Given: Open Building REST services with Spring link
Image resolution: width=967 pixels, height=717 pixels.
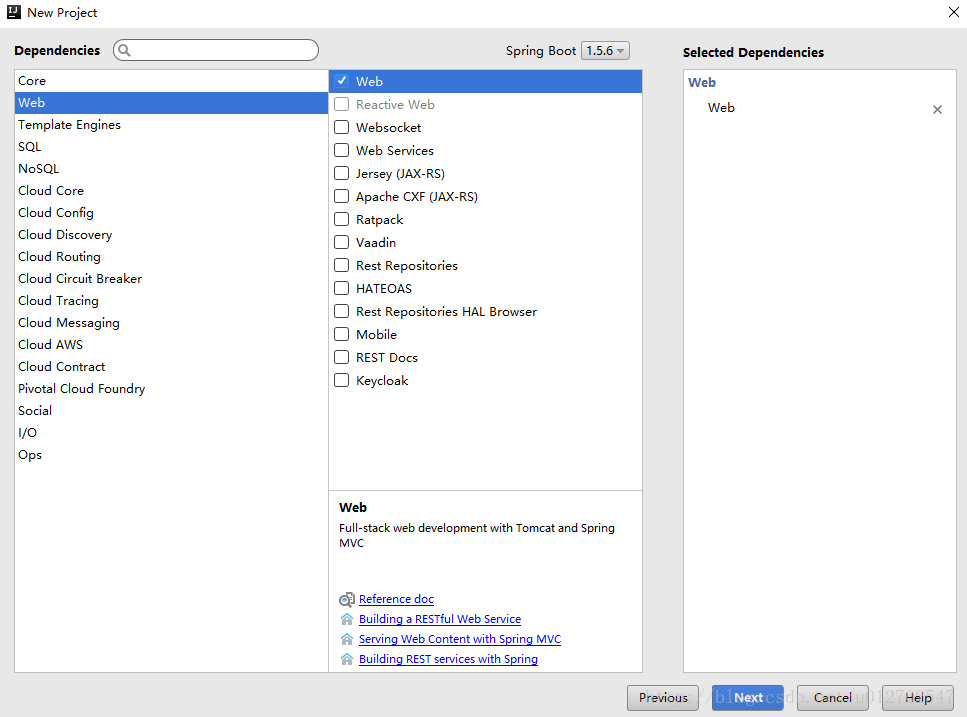Looking at the screenshot, I should point(448,659).
